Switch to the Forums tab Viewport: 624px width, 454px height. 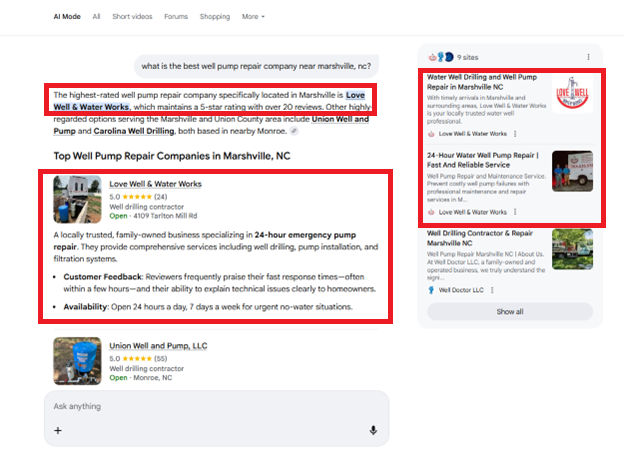click(x=176, y=17)
